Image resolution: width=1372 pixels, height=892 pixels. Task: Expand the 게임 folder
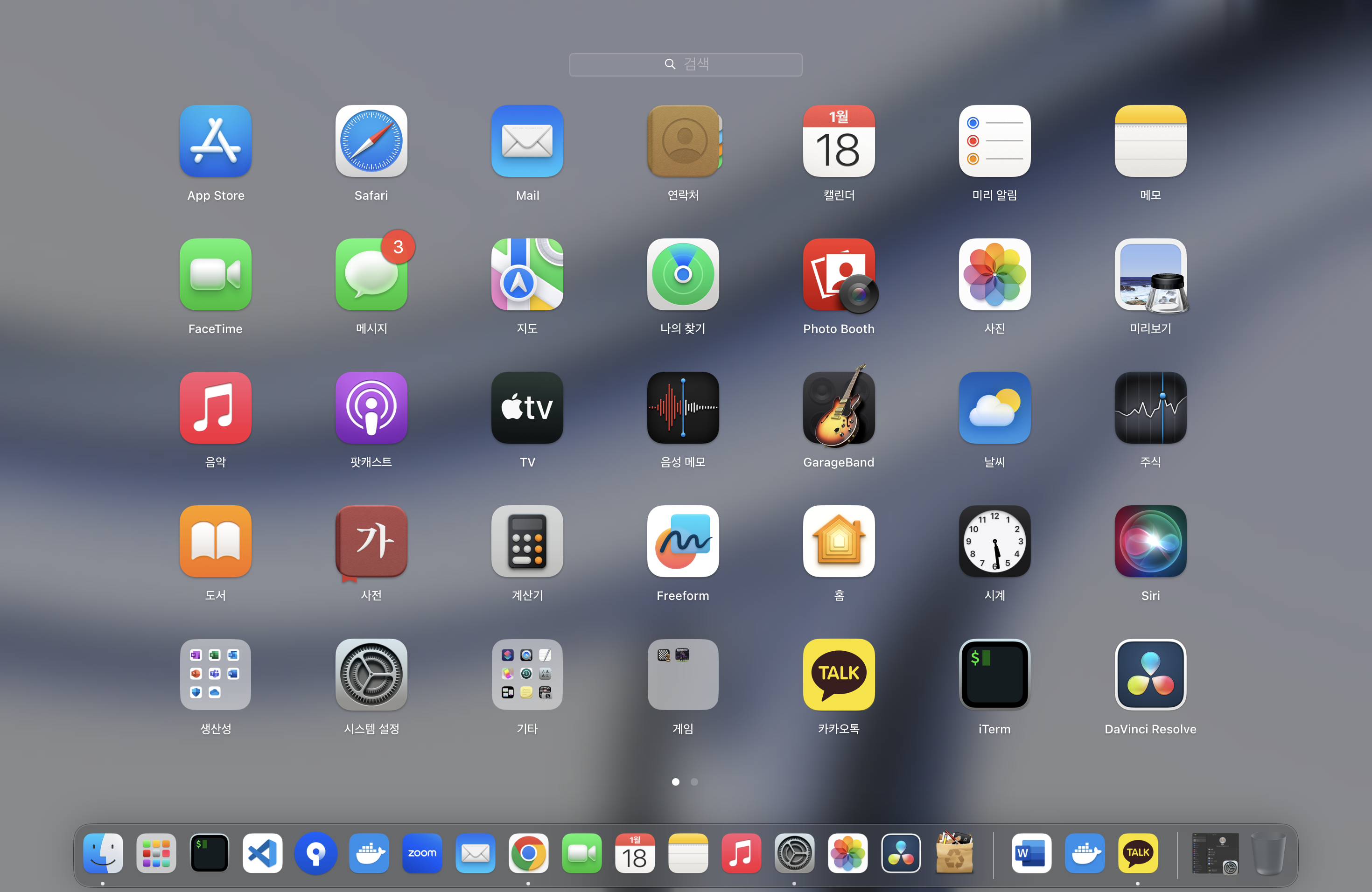coord(683,674)
